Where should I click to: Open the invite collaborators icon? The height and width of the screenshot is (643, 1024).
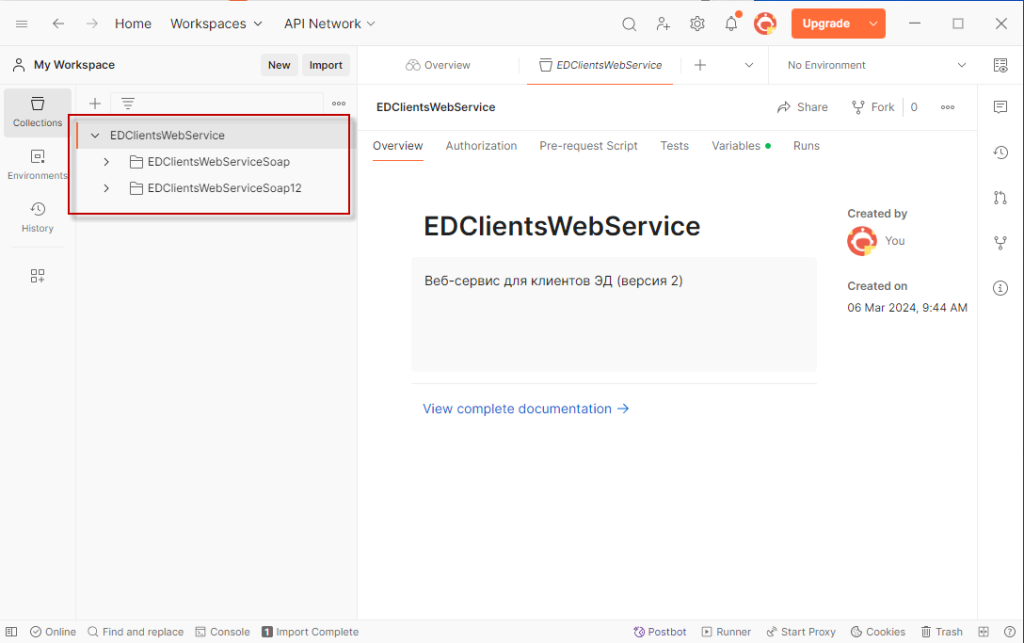tap(663, 24)
